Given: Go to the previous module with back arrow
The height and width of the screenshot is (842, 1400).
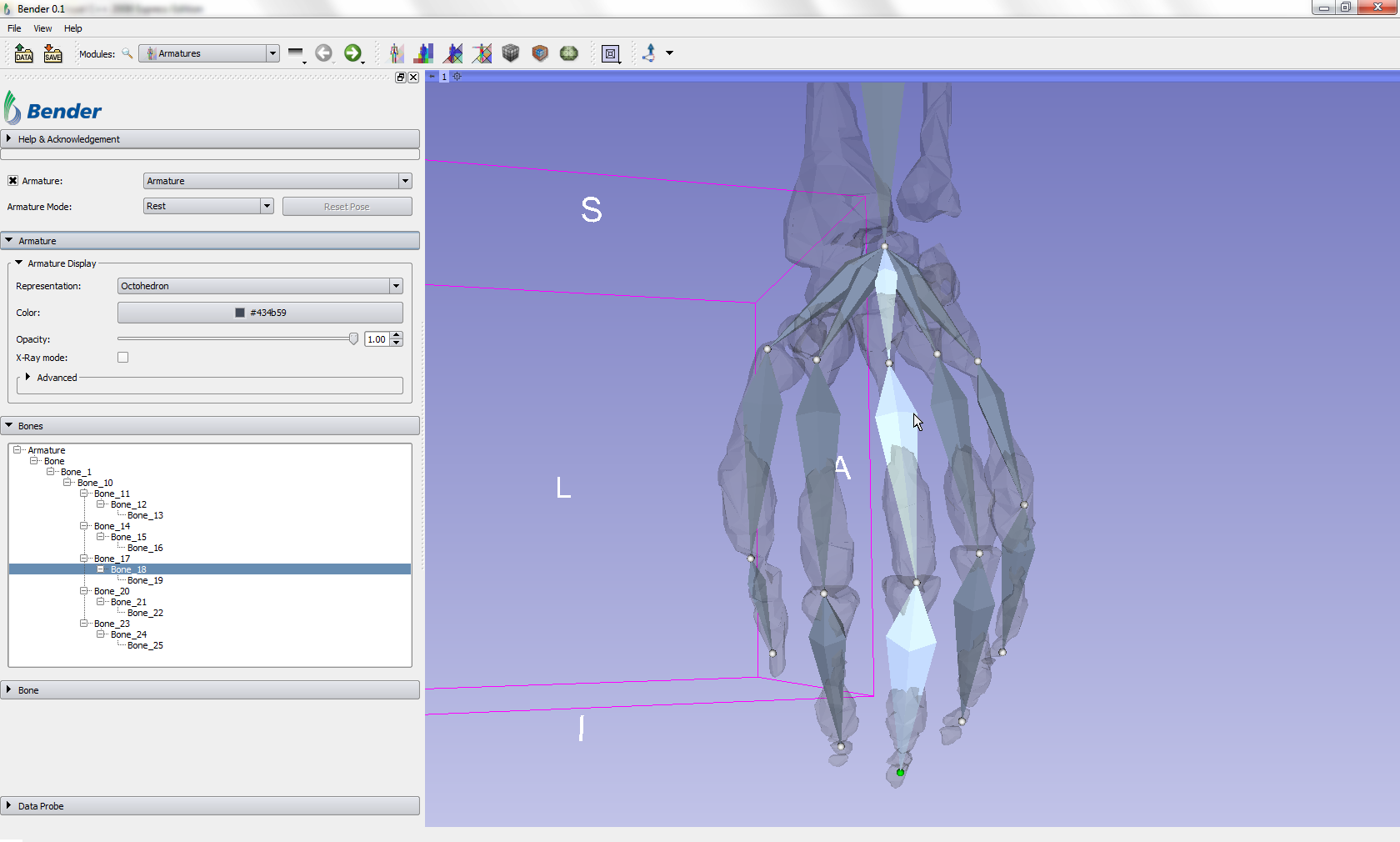Looking at the screenshot, I should [323, 53].
